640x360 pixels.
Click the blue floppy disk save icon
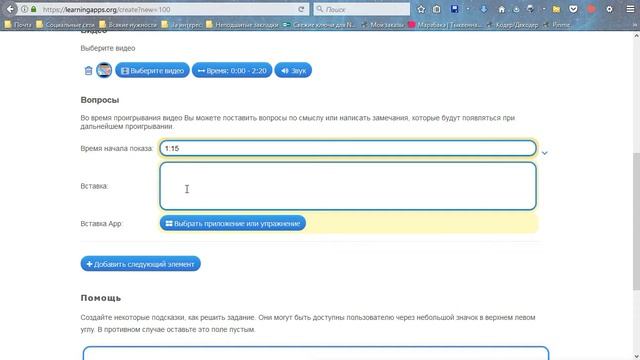454,9
